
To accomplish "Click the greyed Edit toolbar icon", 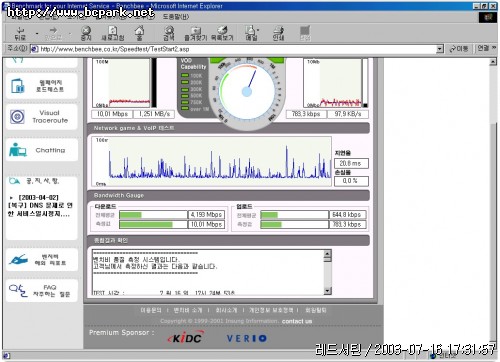I will point(305,33).
